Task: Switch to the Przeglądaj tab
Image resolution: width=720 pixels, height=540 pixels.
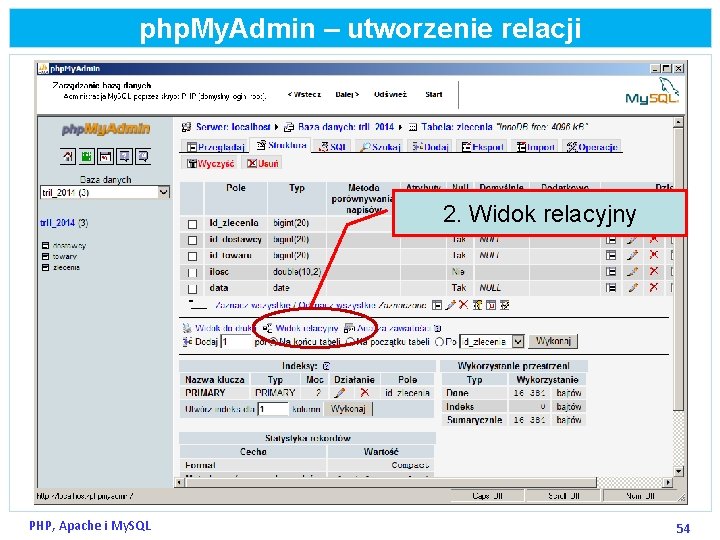Action: pos(215,147)
